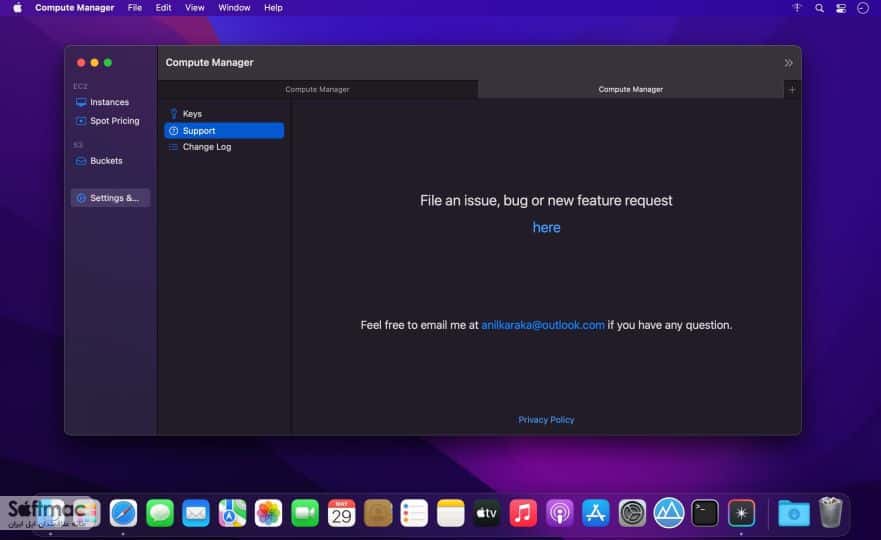Open Terminal from the Dock
Viewport: 881px width, 540px height.
point(705,513)
